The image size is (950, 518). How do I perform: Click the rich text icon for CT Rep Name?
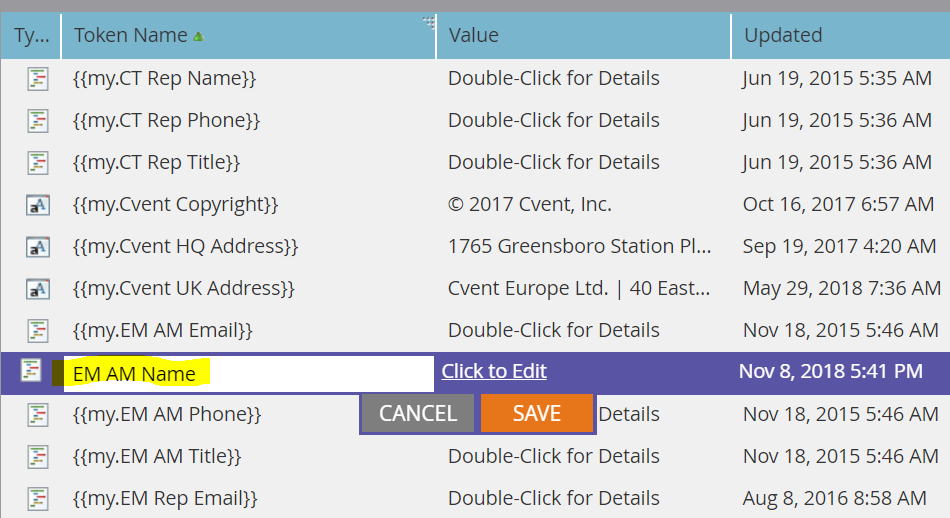(x=38, y=79)
